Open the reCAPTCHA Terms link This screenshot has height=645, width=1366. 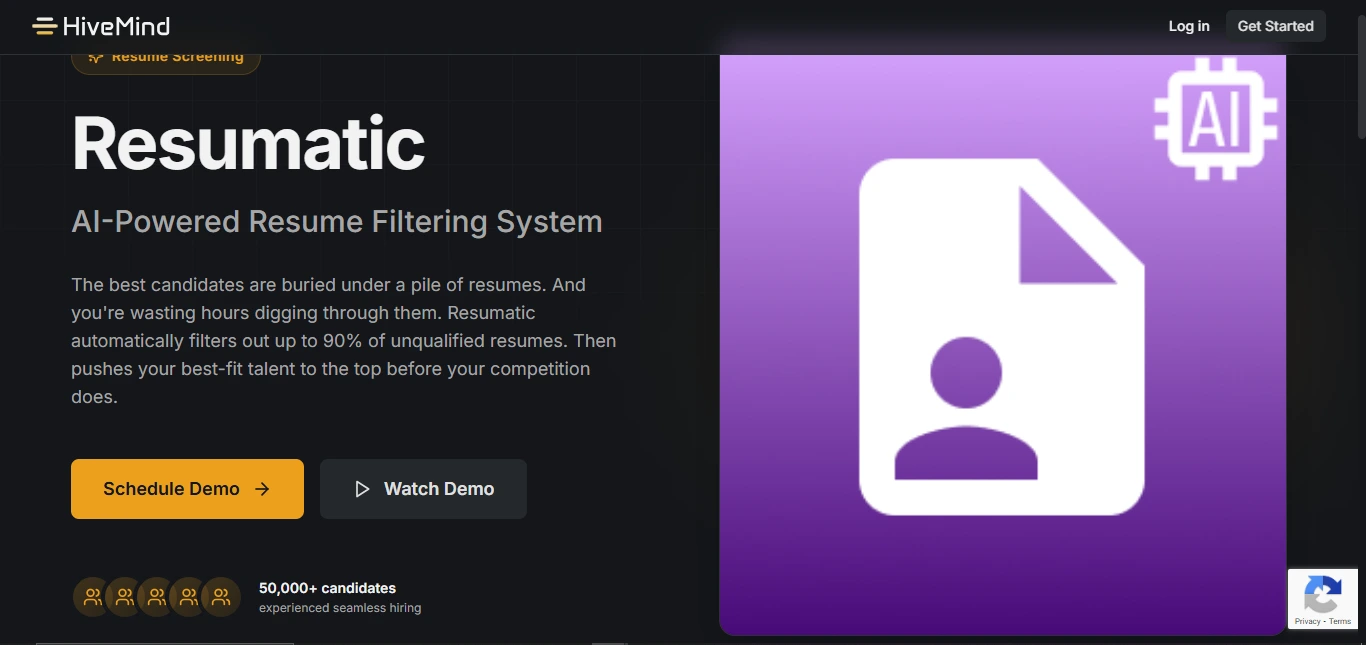1340,622
